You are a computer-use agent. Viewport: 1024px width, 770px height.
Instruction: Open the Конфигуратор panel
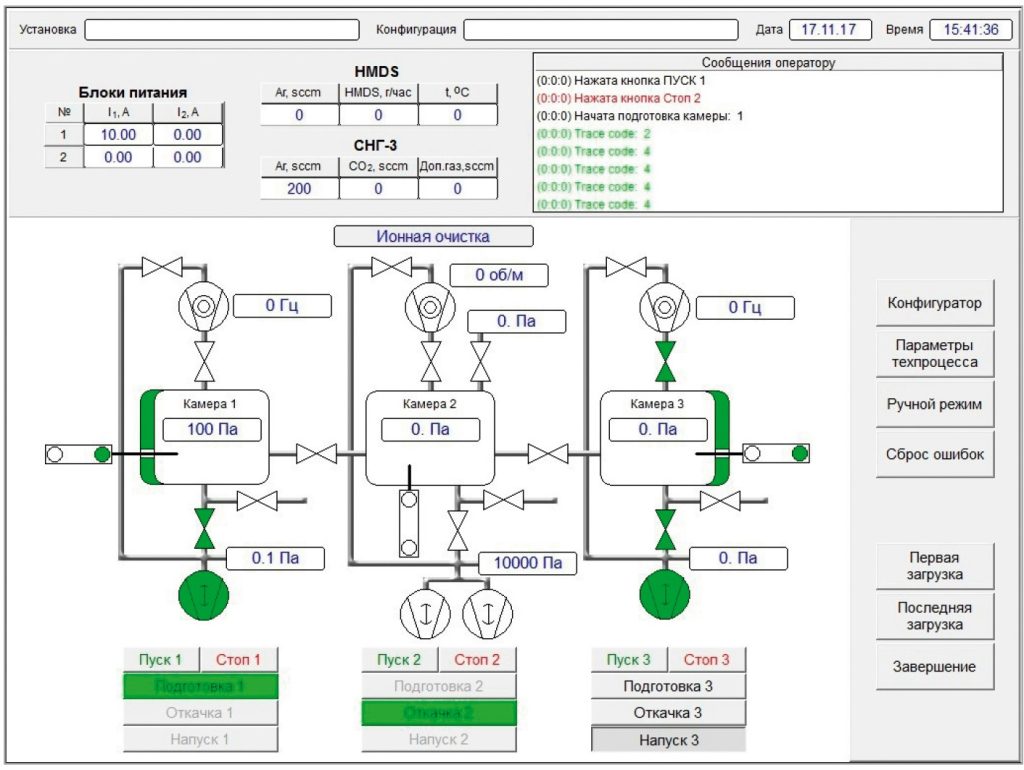click(935, 303)
